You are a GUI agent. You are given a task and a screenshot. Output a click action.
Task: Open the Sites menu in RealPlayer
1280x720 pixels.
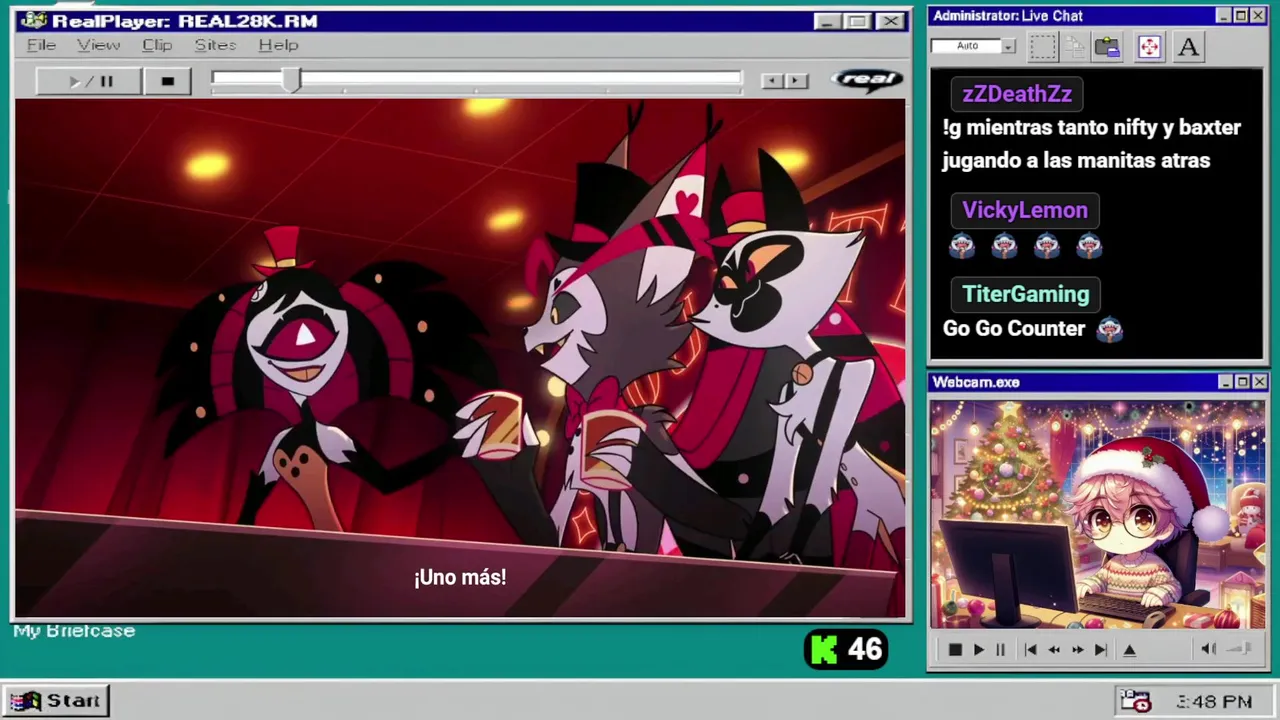[215, 45]
